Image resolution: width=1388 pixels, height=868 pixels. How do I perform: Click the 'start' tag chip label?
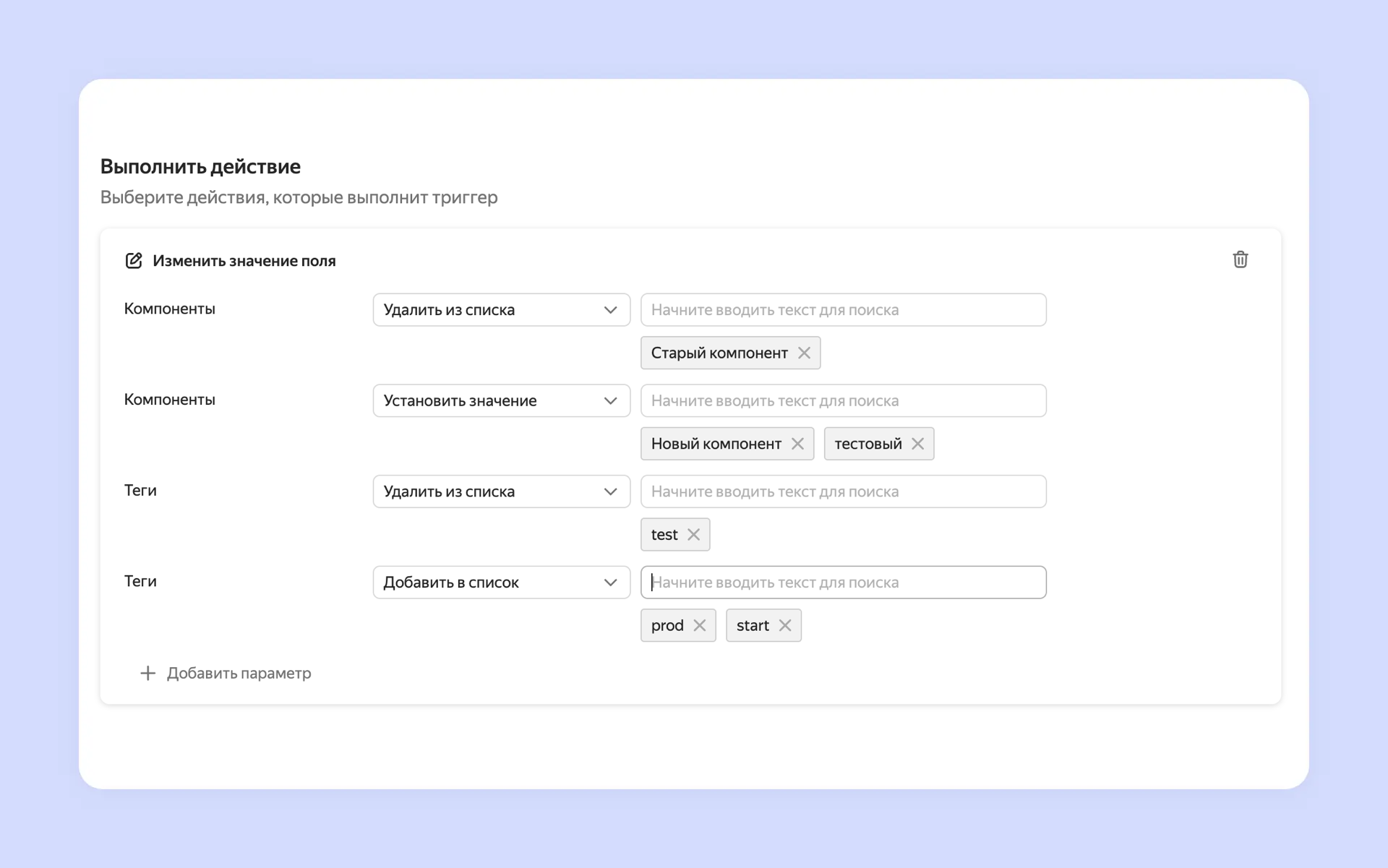(x=752, y=625)
